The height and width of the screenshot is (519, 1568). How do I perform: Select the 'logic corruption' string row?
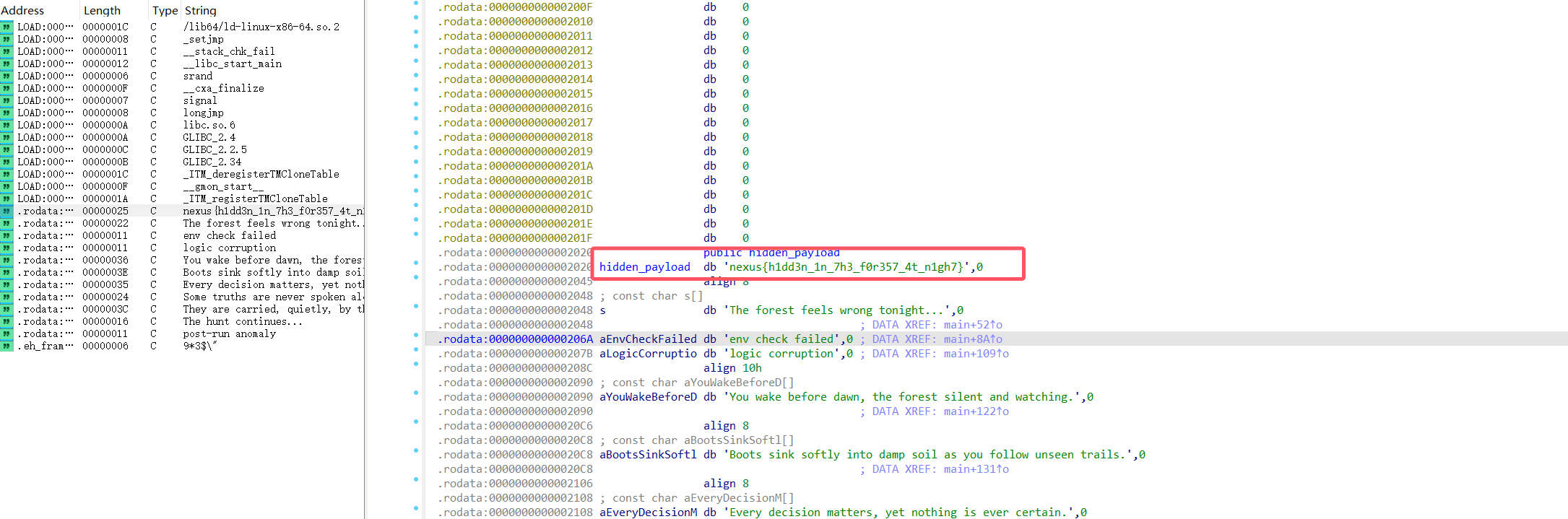point(229,248)
